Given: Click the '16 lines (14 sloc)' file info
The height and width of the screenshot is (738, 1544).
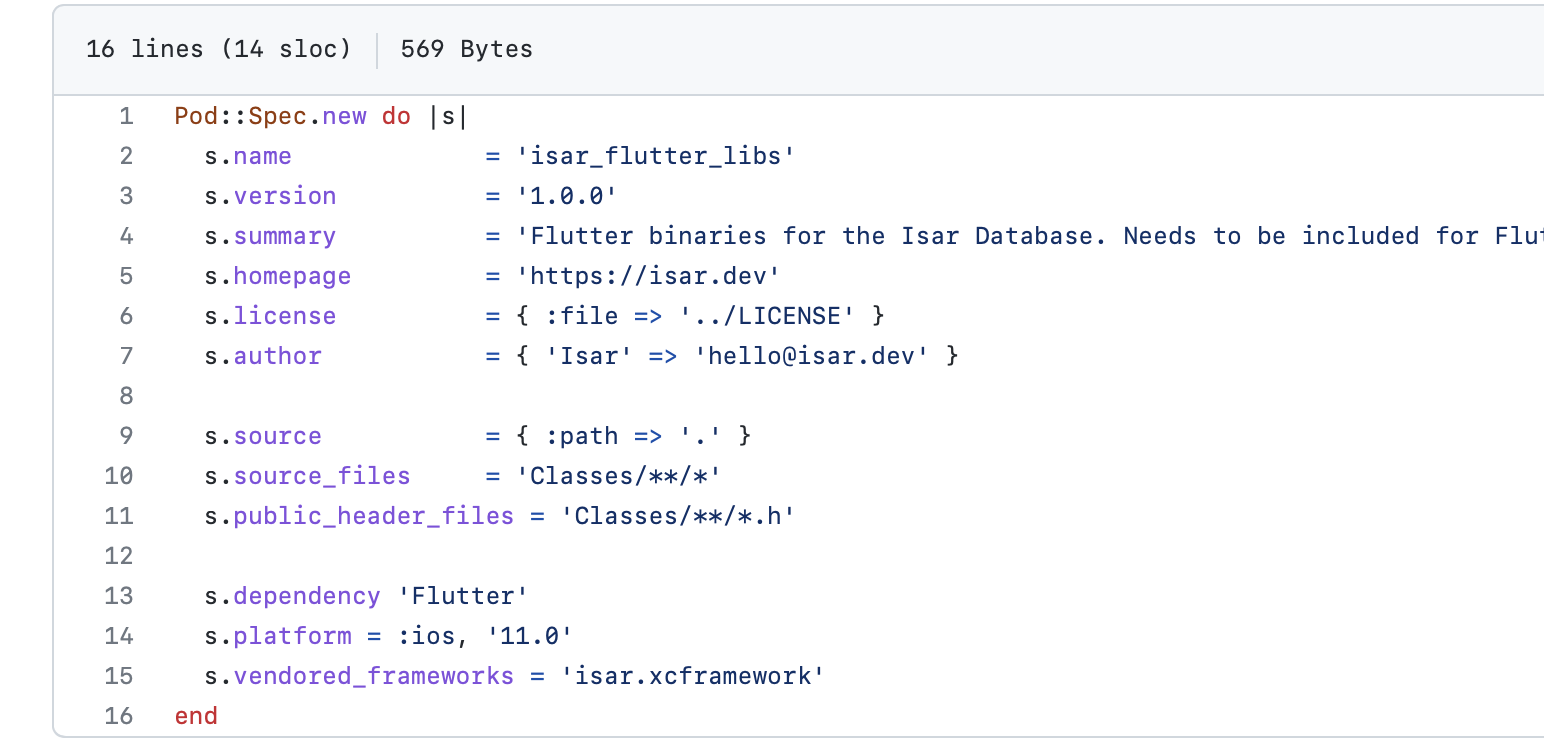Looking at the screenshot, I should 218,49.
